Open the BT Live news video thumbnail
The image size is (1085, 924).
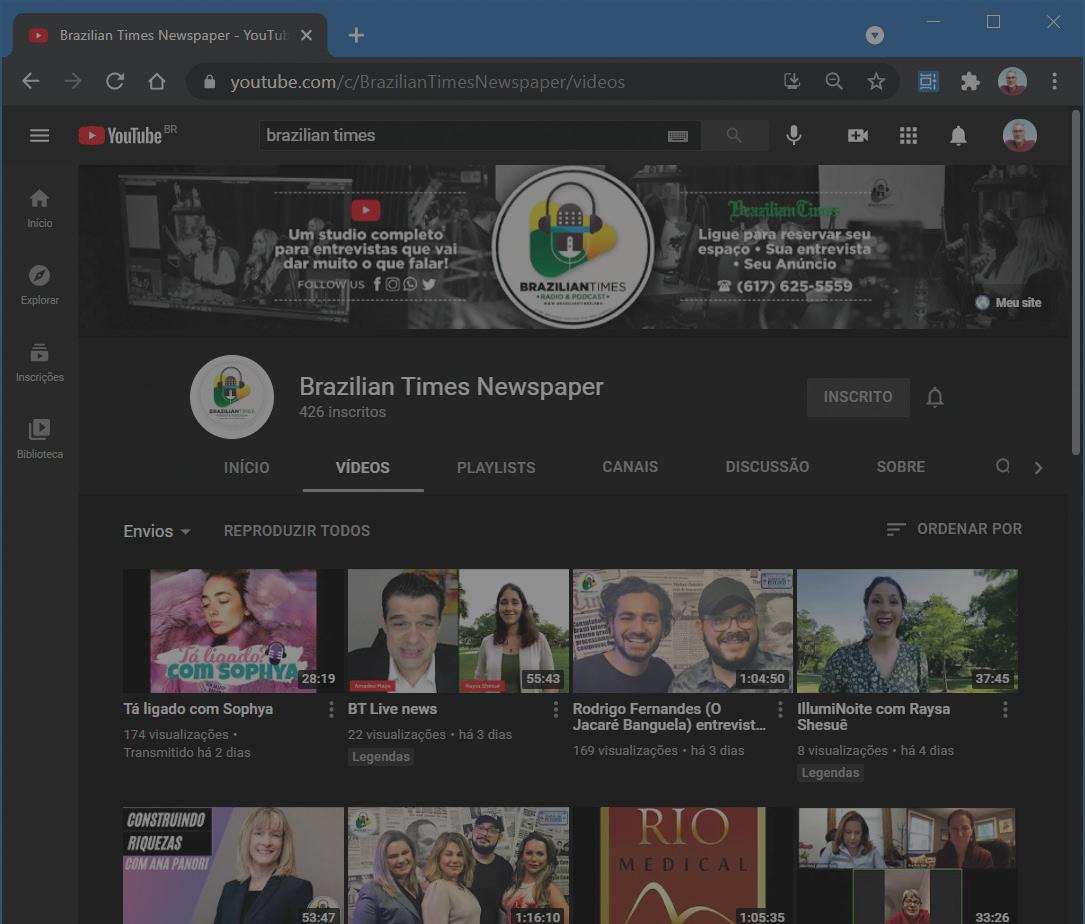458,631
